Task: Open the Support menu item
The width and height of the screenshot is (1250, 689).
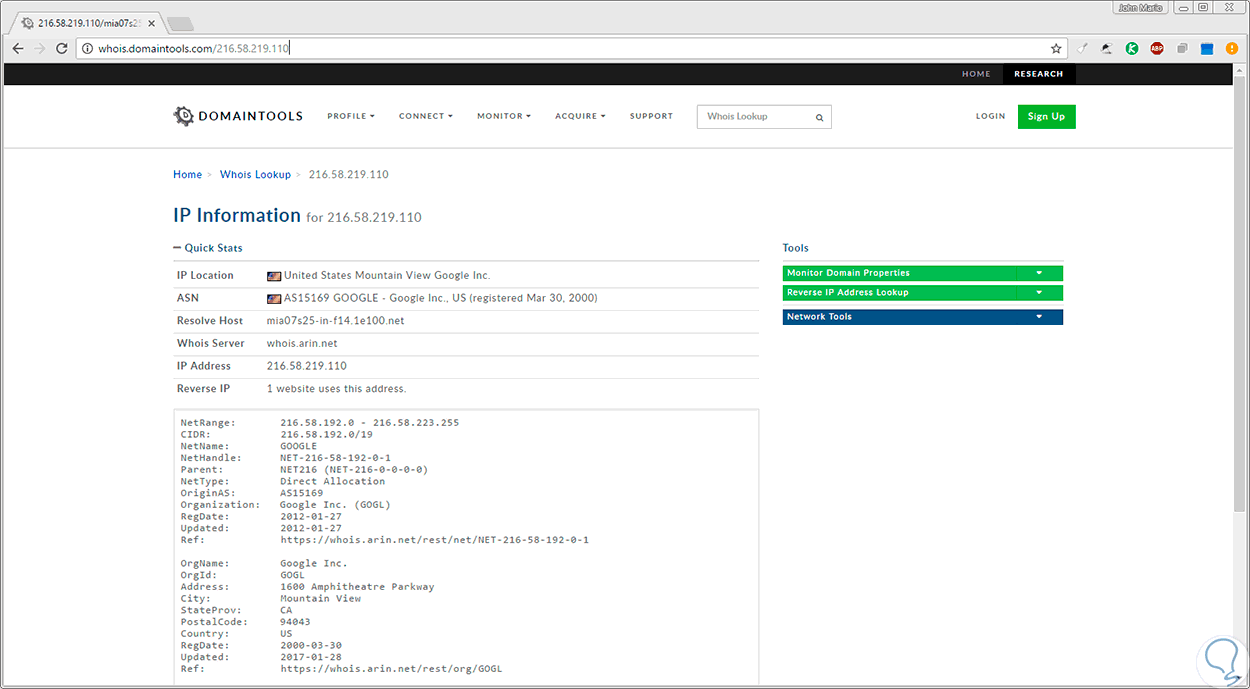Action: coord(651,116)
